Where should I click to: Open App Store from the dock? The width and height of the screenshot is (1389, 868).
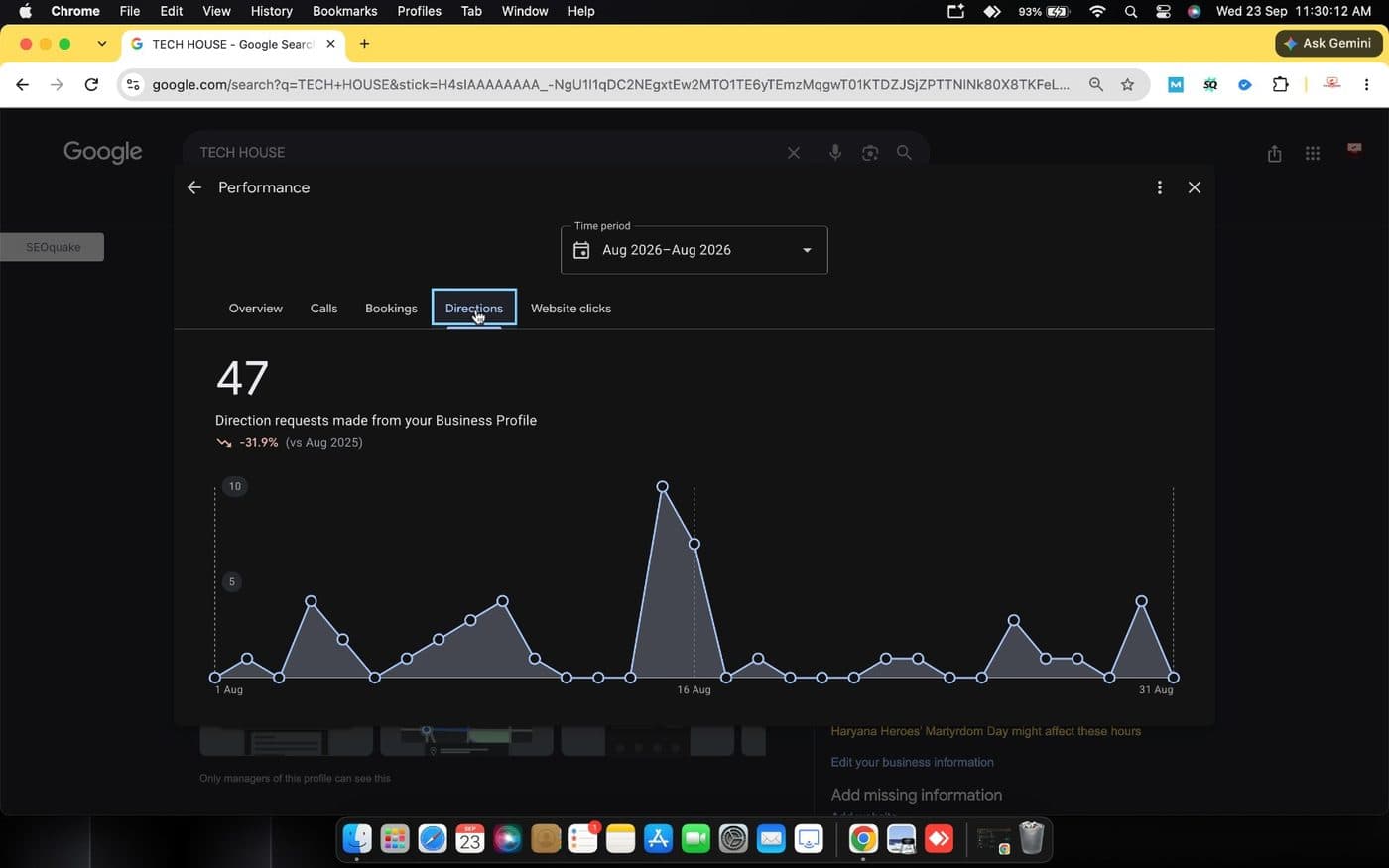click(x=658, y=839)
